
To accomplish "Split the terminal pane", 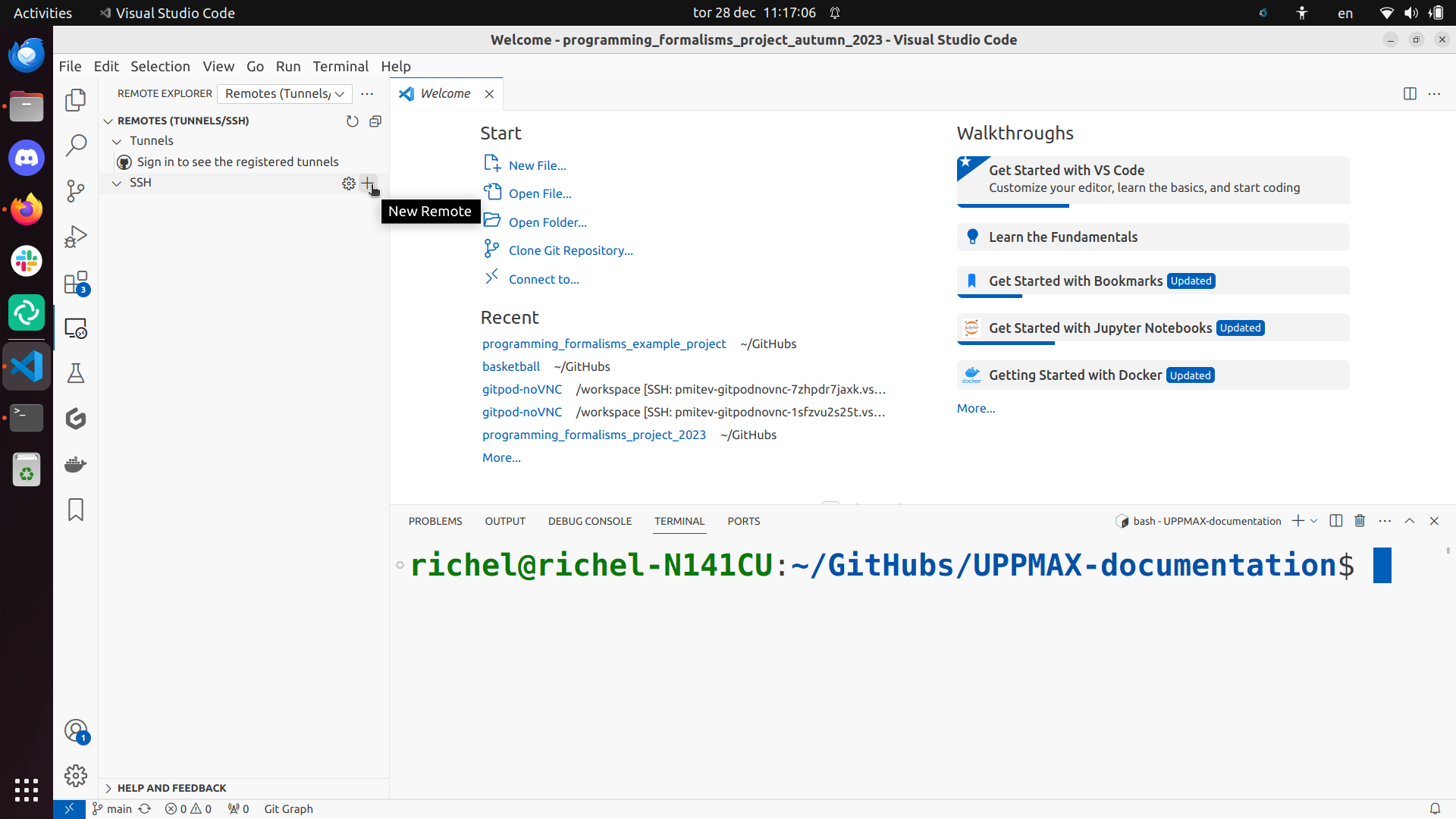I will 1335,521.
